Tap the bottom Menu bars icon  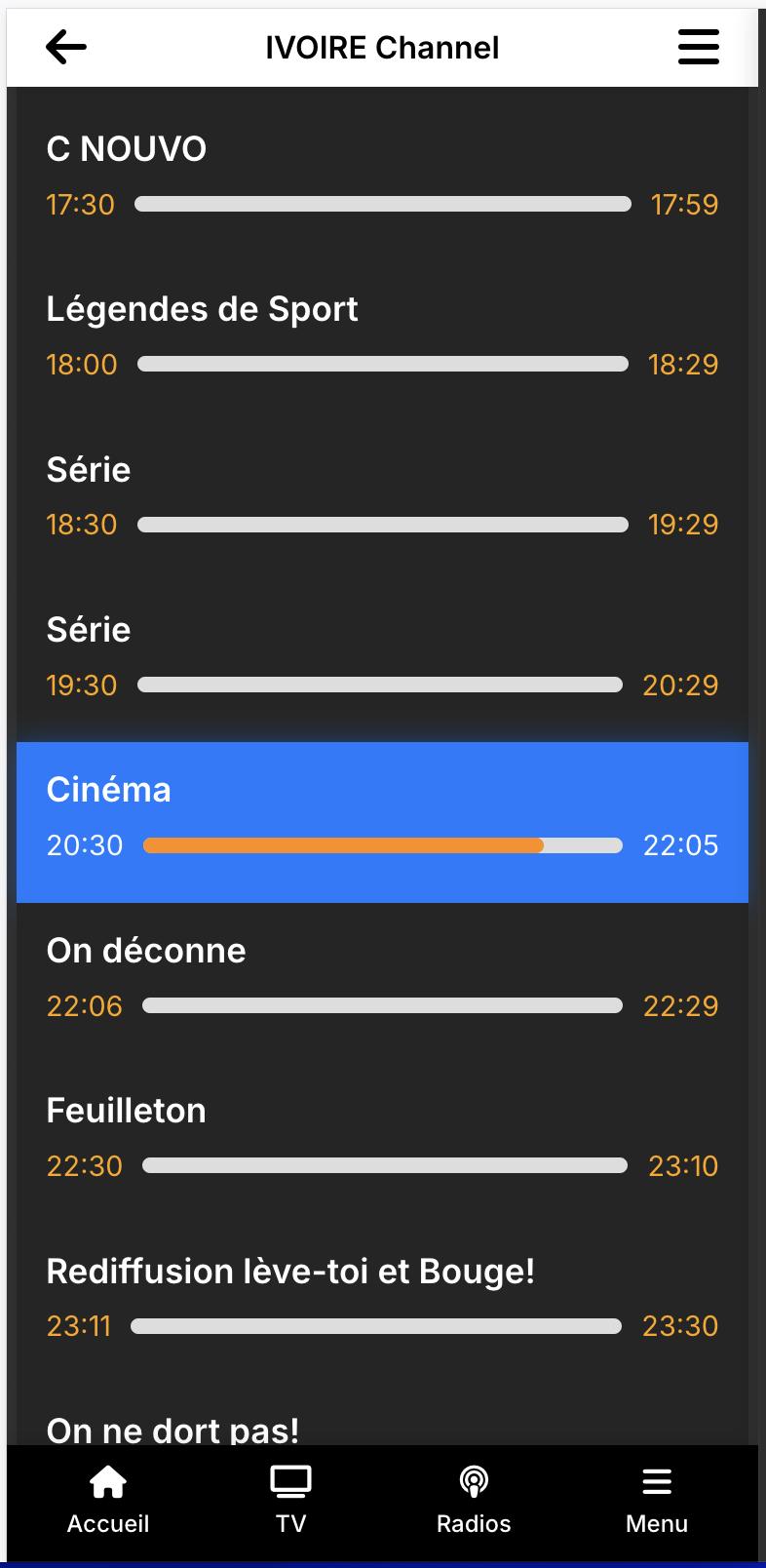[657, 1482]
